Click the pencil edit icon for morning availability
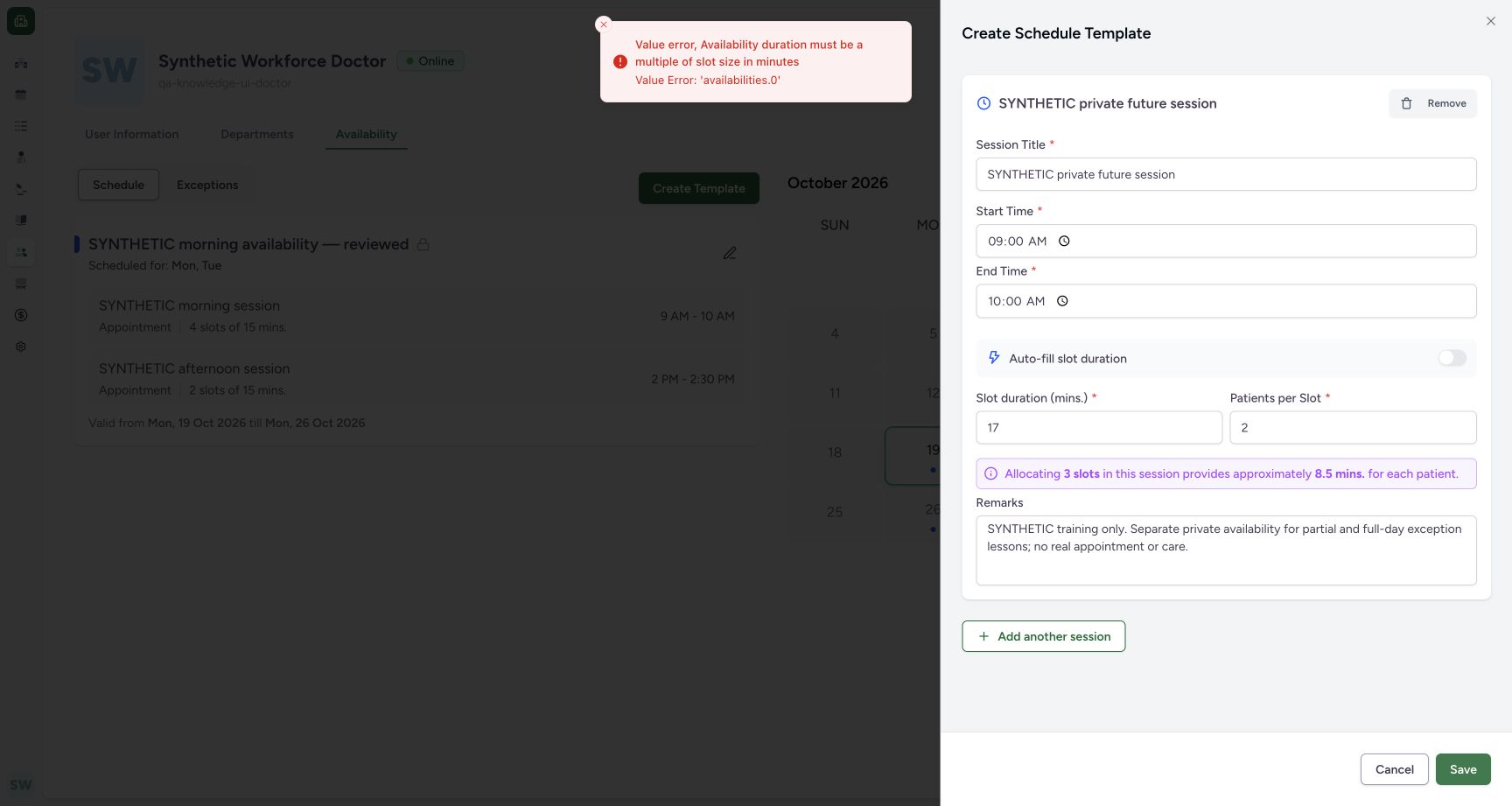Image resolution: width=1512 pixels, height=806 pixels. pos(730,253)
